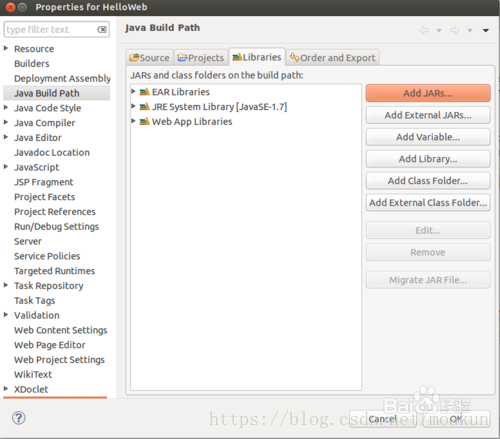Select the EAR Libraries entry text
Image resolution: width=500 pixels, height=439 pixels.
(x=181, y=92)
